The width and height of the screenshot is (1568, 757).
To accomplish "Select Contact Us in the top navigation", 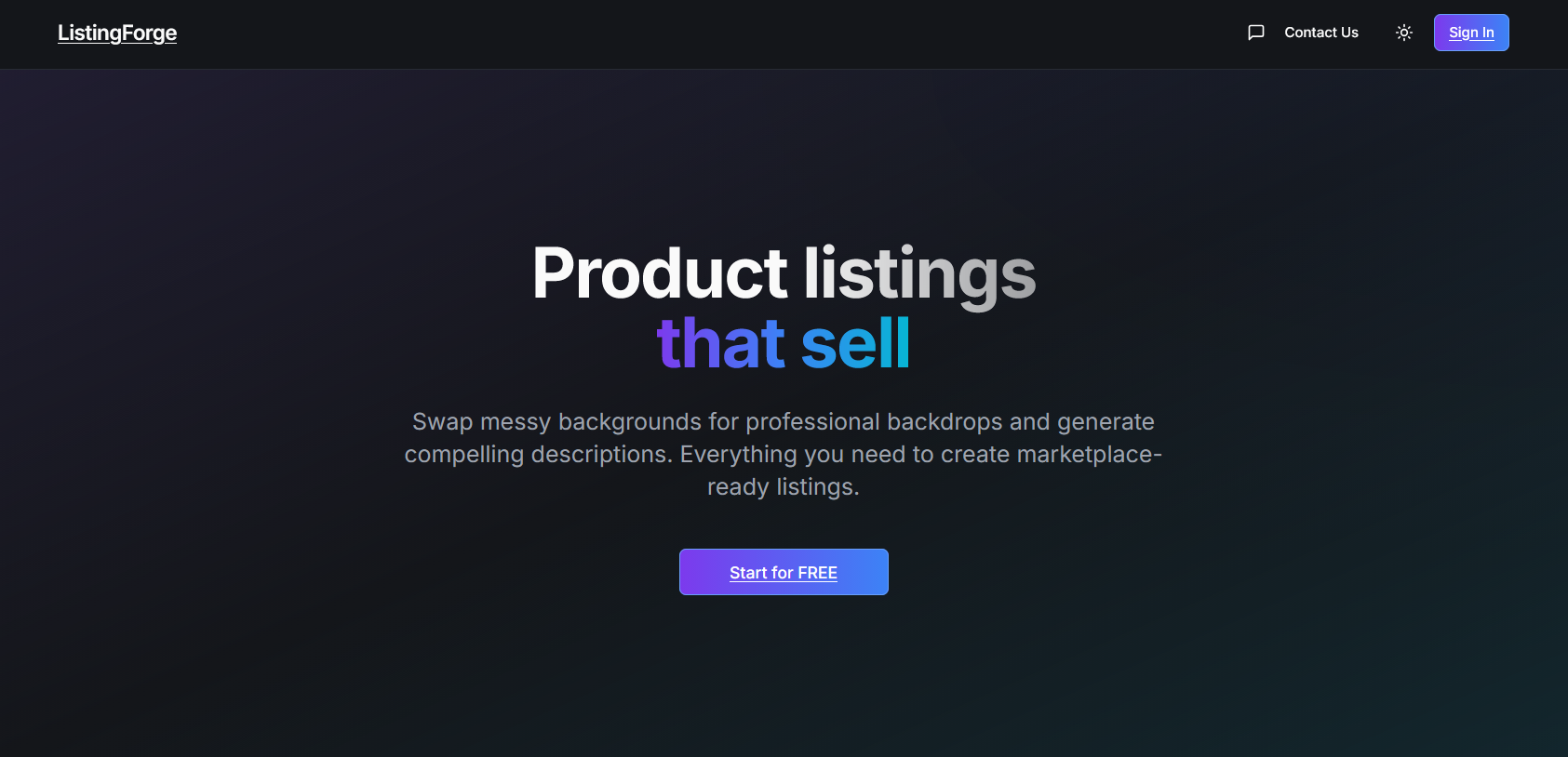I will (1320, 32).
